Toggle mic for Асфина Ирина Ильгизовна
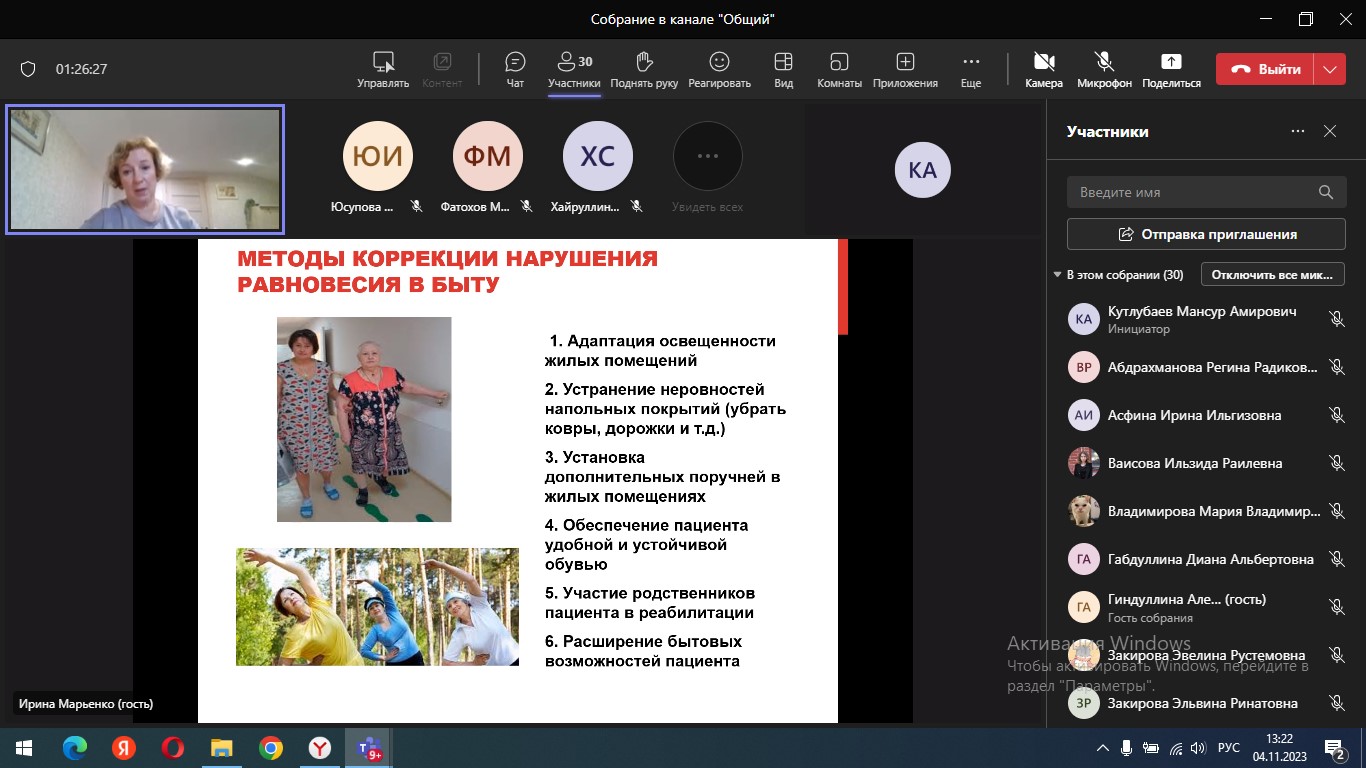This screenshot has height=768, width=1366. [1336, 415]
